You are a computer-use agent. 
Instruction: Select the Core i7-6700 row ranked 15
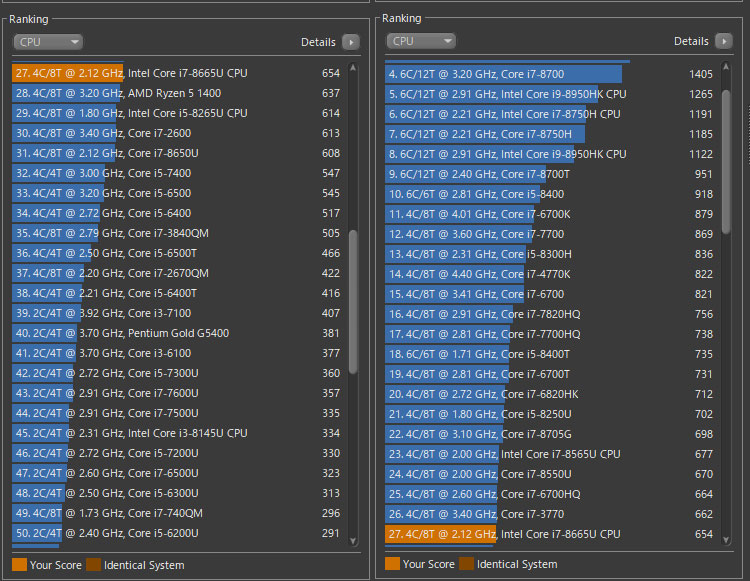pyautogui.click(x=551, y=294)
